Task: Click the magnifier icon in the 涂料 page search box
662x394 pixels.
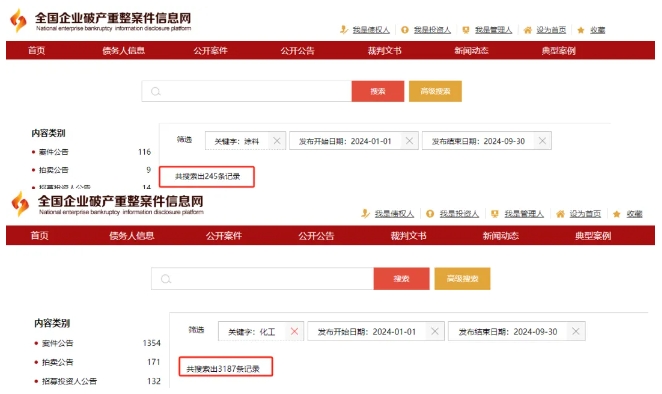Action: (x=156, y=91)
